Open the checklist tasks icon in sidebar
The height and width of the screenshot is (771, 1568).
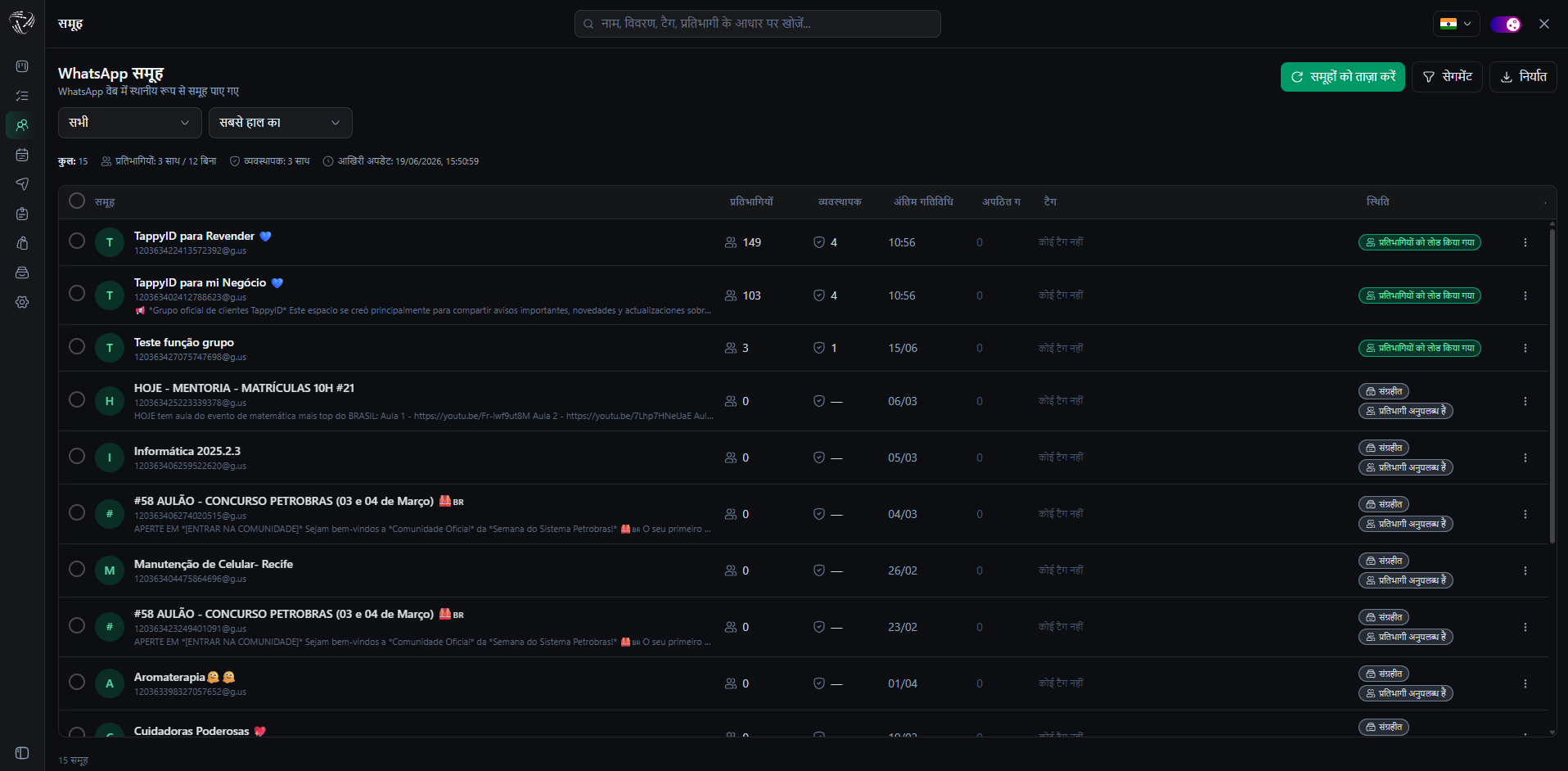click(22, 96)
